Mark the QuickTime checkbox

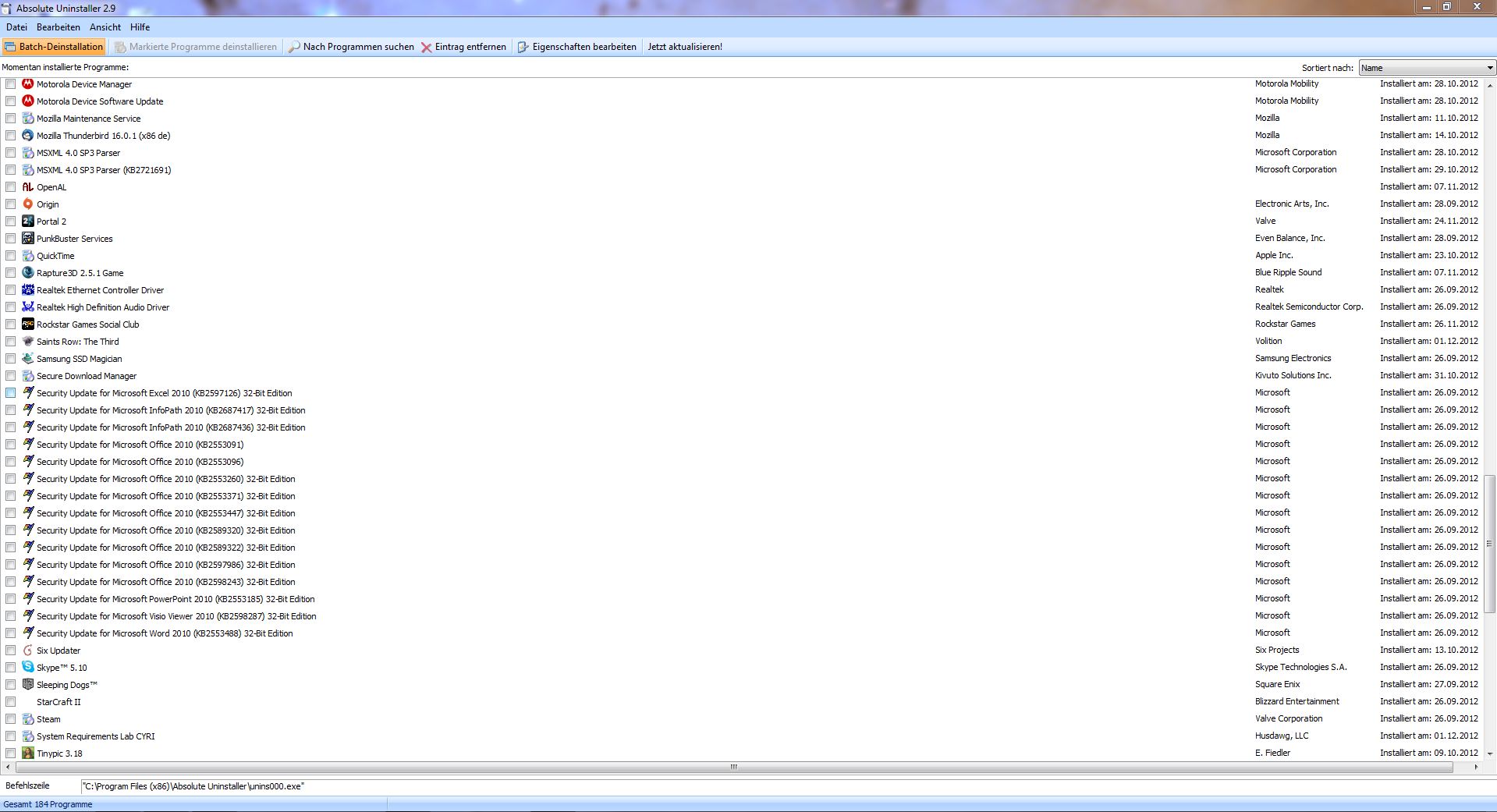(x=11, y=256)
